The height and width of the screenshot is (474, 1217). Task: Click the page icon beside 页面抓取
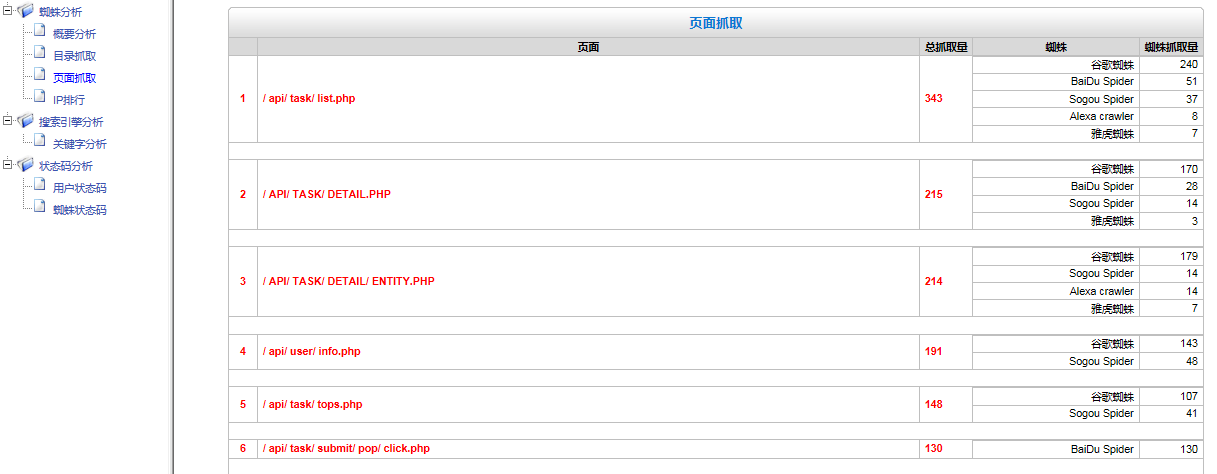point(40,76)
